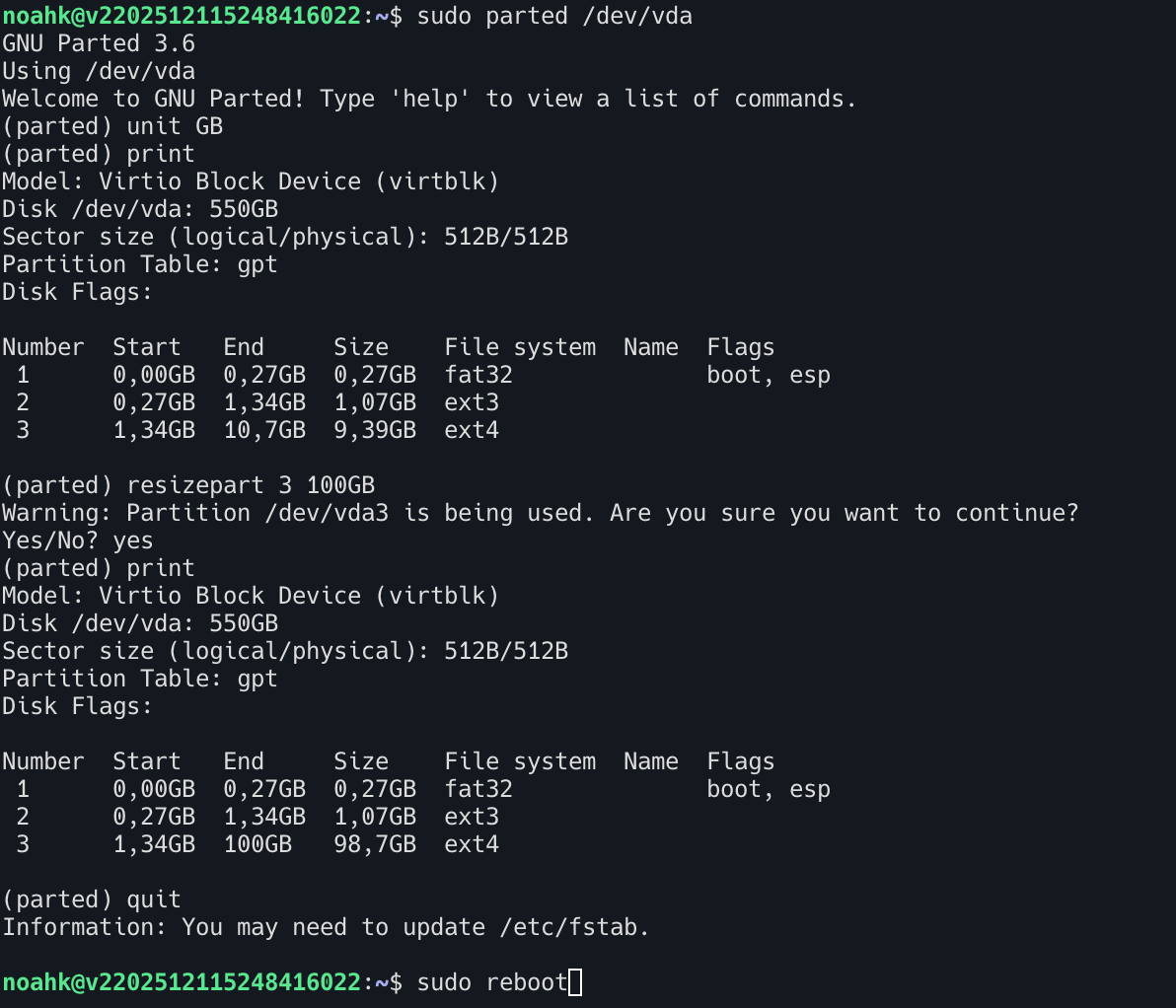This screenshot has width=1176, height=1008.
Task: Click the "resizepart 3 100GB" command
Action: coord(251,485)
